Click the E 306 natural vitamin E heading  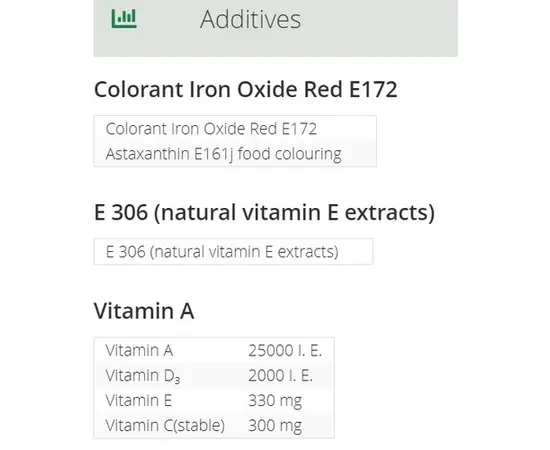pyautogui.click(x=264, y=212)
